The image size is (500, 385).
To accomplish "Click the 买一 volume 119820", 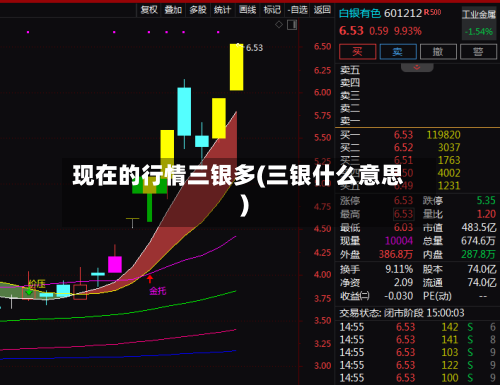I will (443, 135).
